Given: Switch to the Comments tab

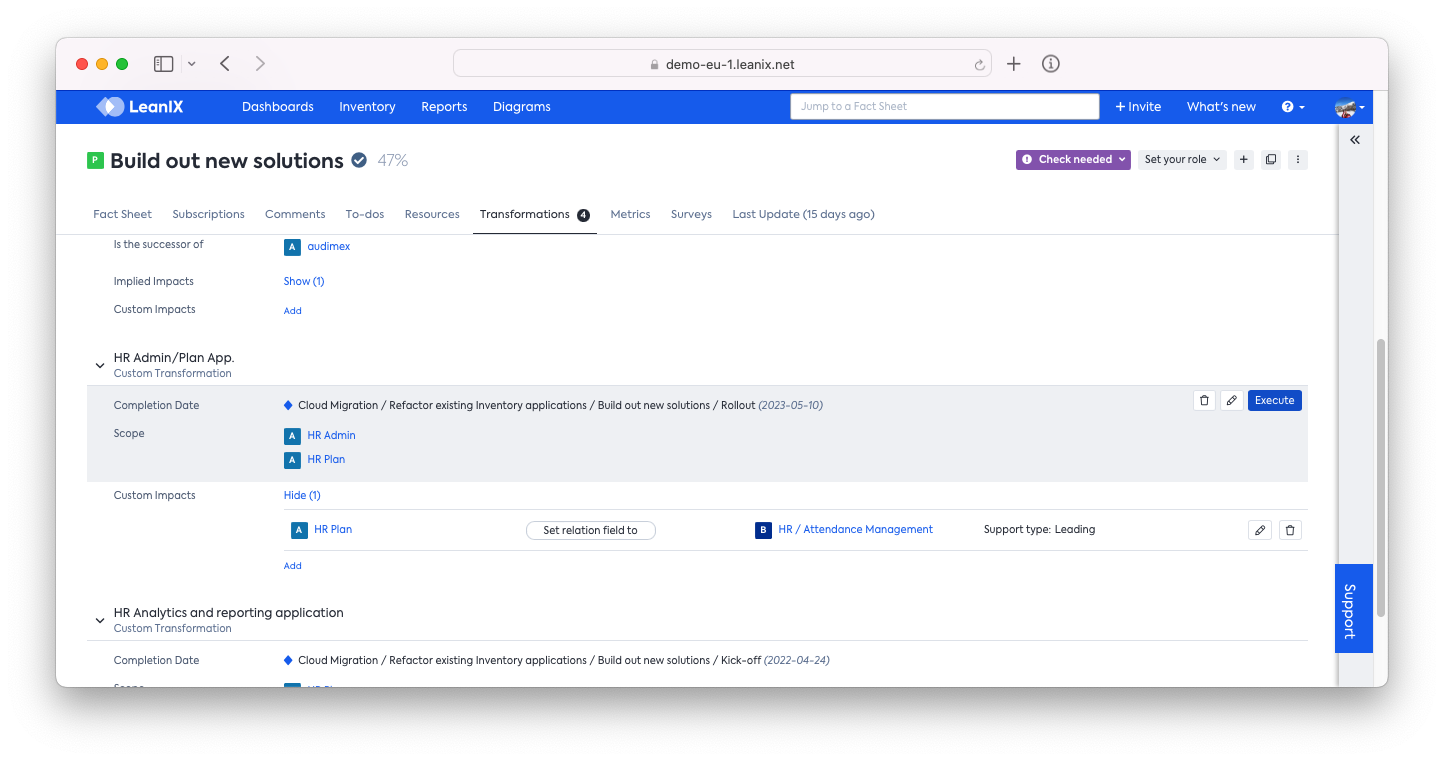Looking at the screenshot, I should click(295, 214).
